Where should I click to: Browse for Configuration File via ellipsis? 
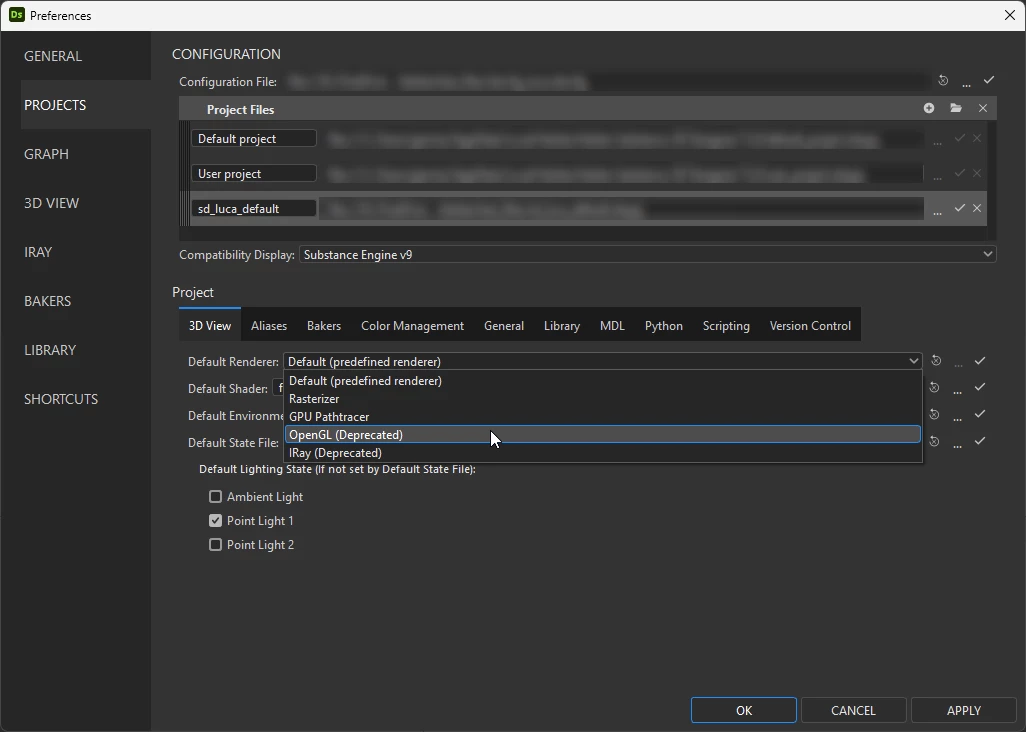966,83
